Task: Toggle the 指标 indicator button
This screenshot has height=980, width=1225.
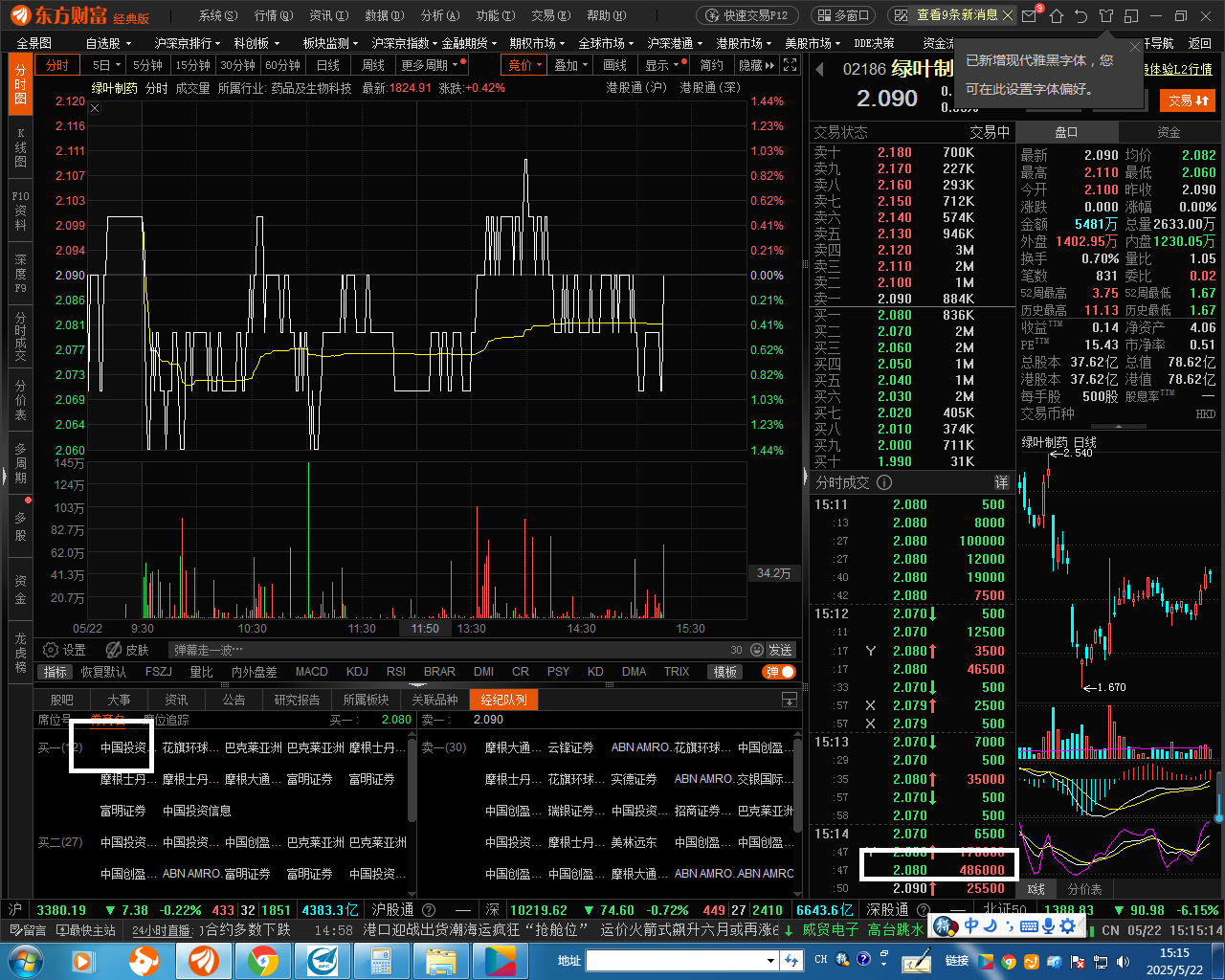Action: pyautogui.click(x=56, y=672)
